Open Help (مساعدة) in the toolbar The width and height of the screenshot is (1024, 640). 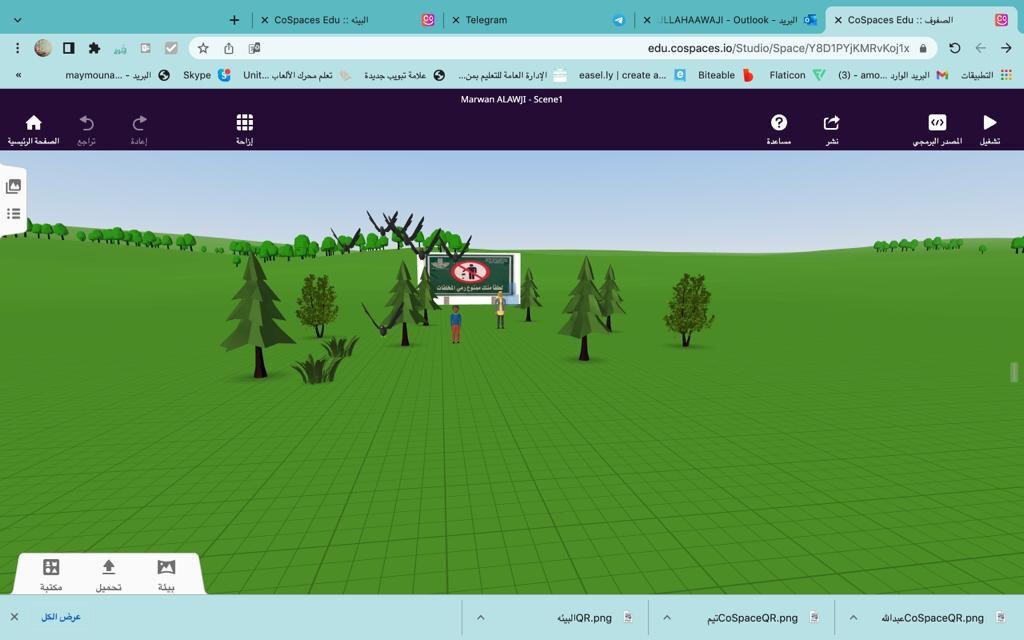(x=779, y=128)
